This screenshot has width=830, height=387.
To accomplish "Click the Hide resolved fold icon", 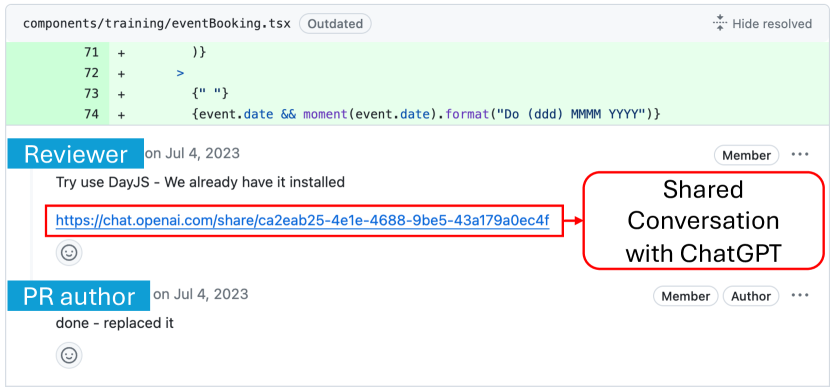I will pos(720,23).
